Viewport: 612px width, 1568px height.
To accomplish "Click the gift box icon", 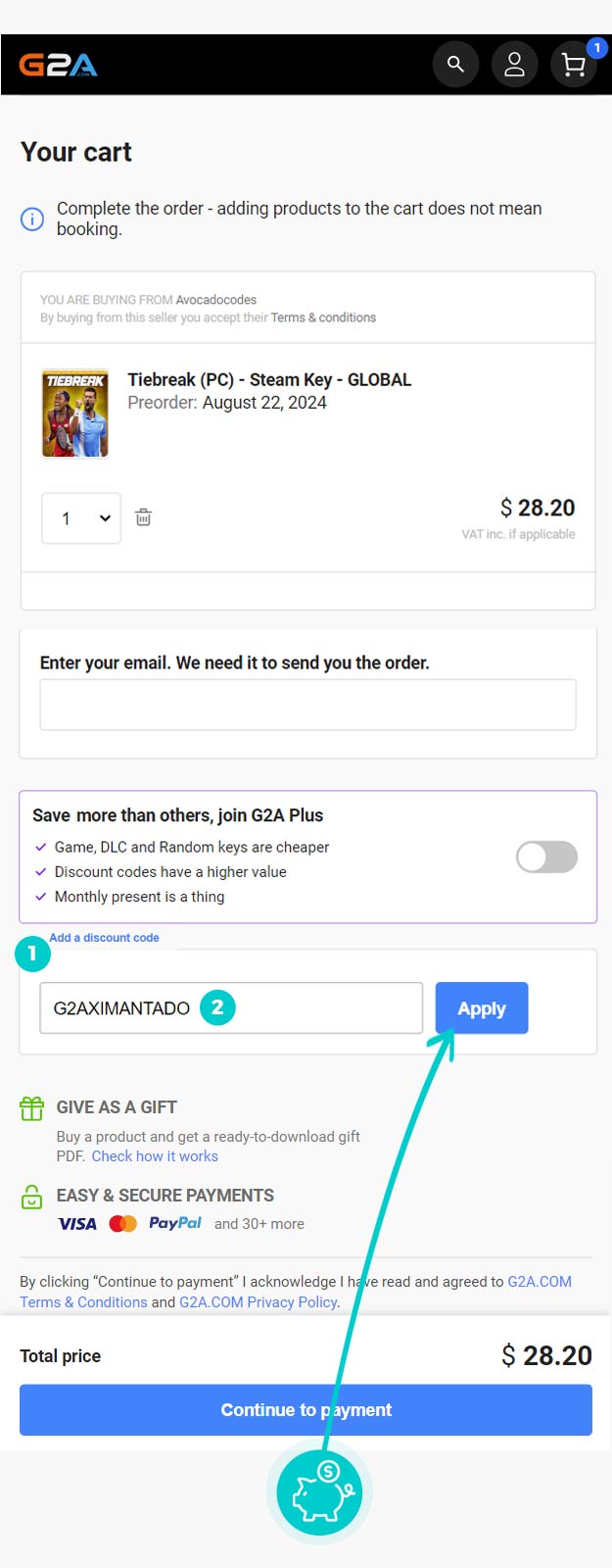I will click(32, 1108).
